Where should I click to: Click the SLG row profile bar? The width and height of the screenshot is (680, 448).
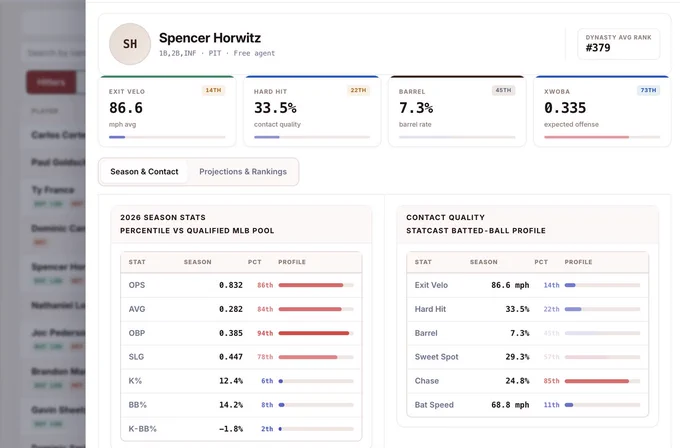click(x=316, y=357)
